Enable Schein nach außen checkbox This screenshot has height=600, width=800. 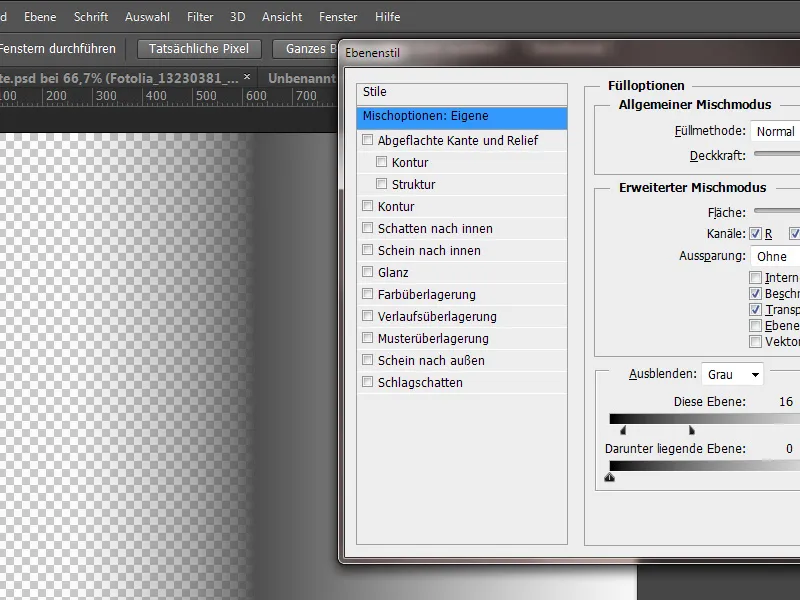(x=367, y=359)
